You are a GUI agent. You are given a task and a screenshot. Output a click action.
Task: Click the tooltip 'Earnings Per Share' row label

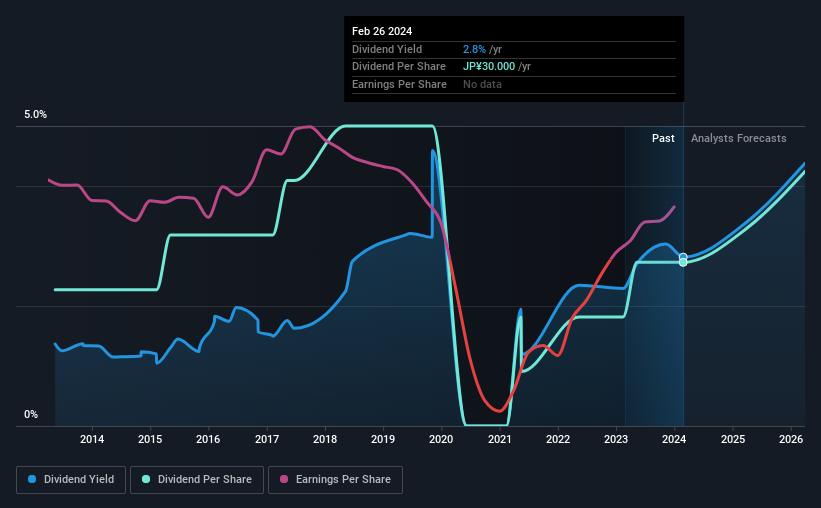point(399,84)
